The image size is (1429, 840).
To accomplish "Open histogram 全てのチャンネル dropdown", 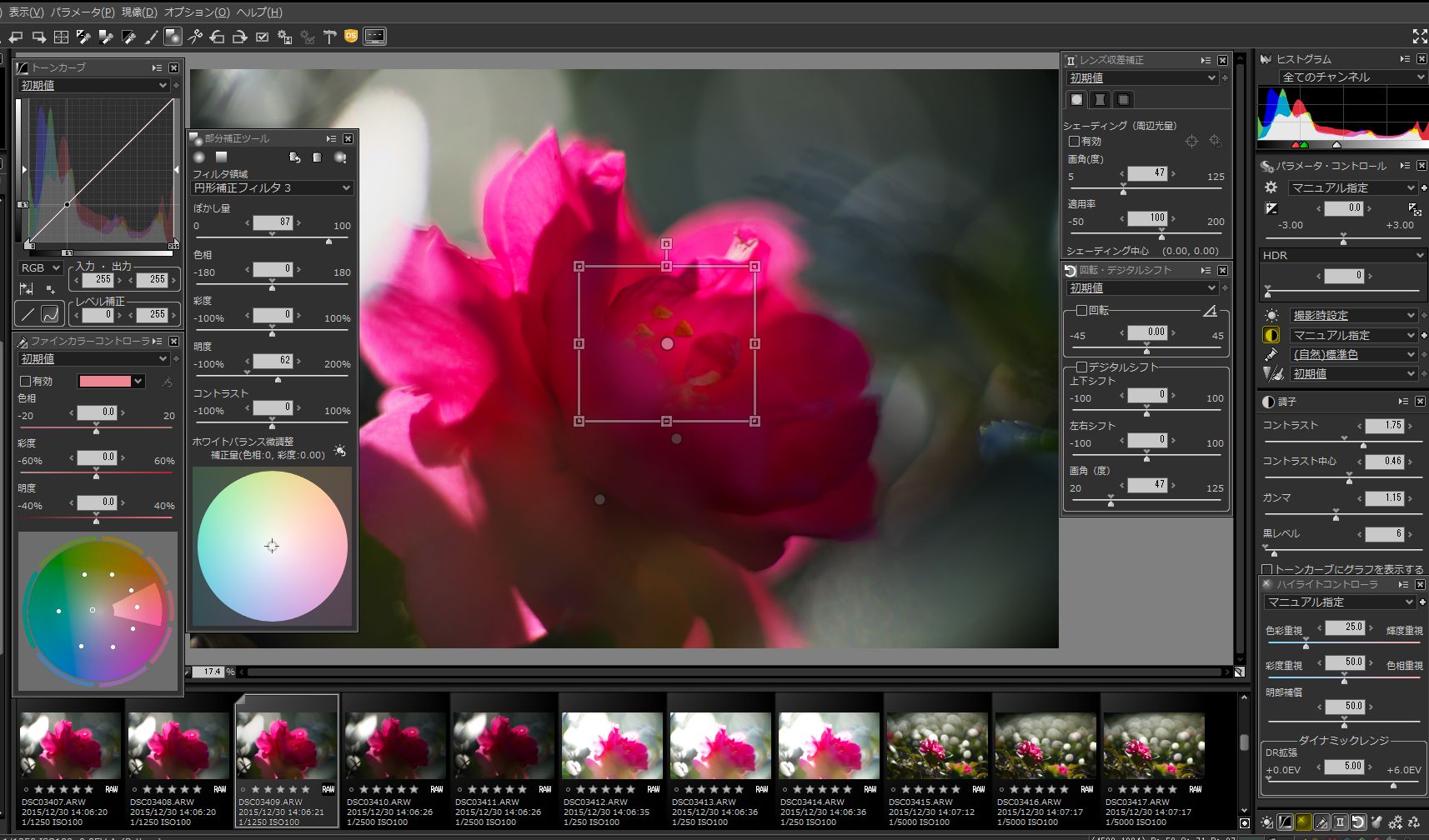I will [1352, 77].
